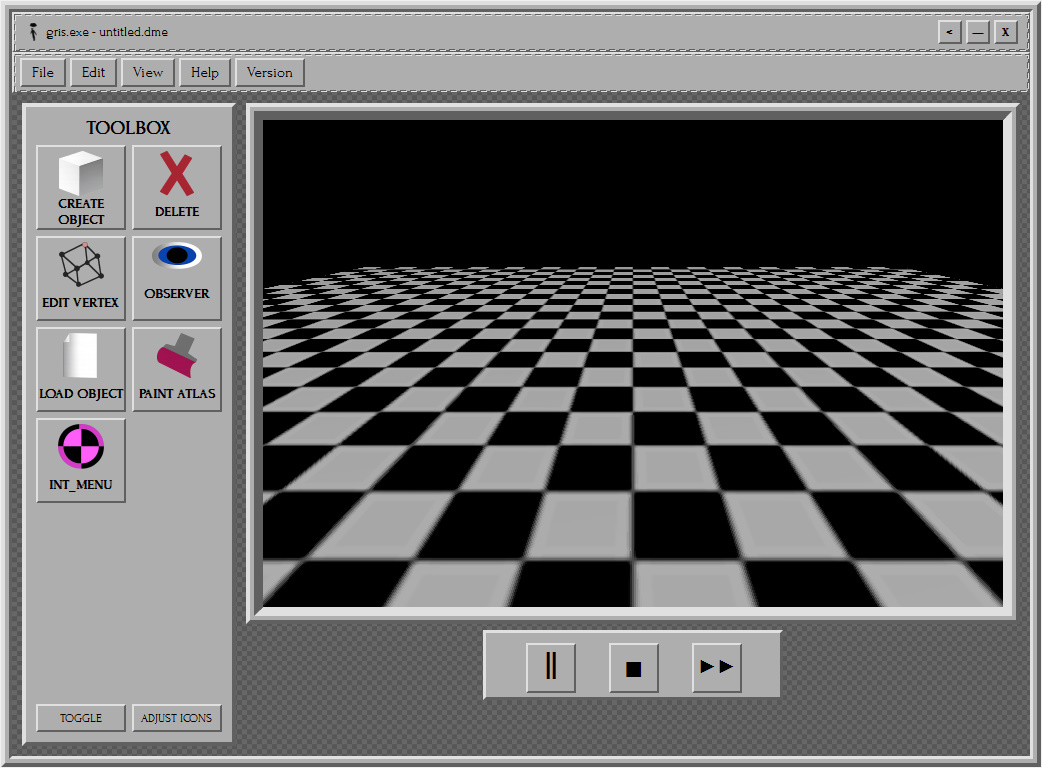Open the Edit menu
Screen dimensions: 1042x768
click(x=93, y=73)
